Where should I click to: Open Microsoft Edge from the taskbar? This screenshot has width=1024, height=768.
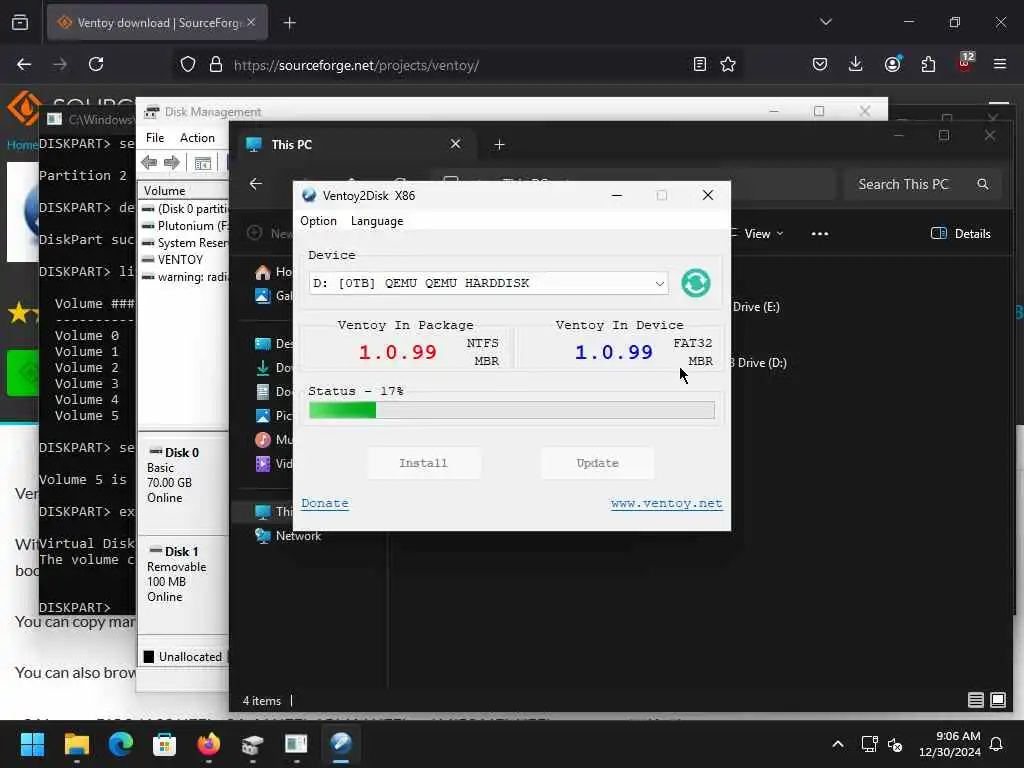point(120,743)
